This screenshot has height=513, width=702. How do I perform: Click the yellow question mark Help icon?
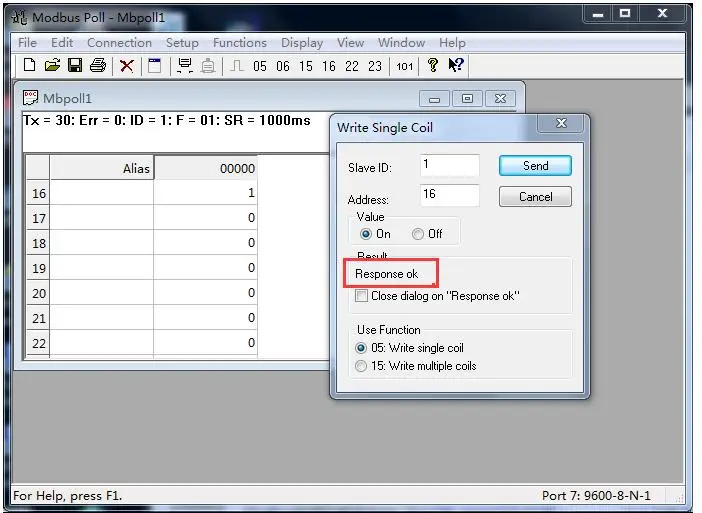[x=432, y=65]
